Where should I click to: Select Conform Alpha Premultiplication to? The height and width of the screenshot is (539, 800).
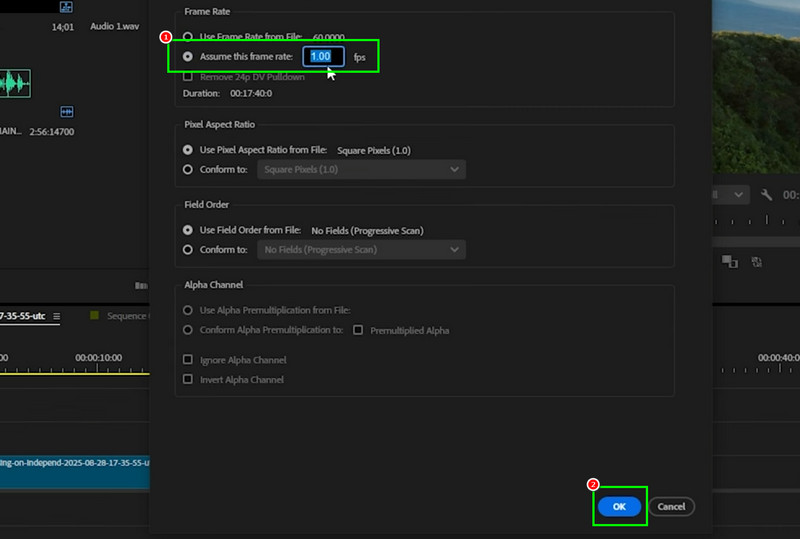[188, 330]
